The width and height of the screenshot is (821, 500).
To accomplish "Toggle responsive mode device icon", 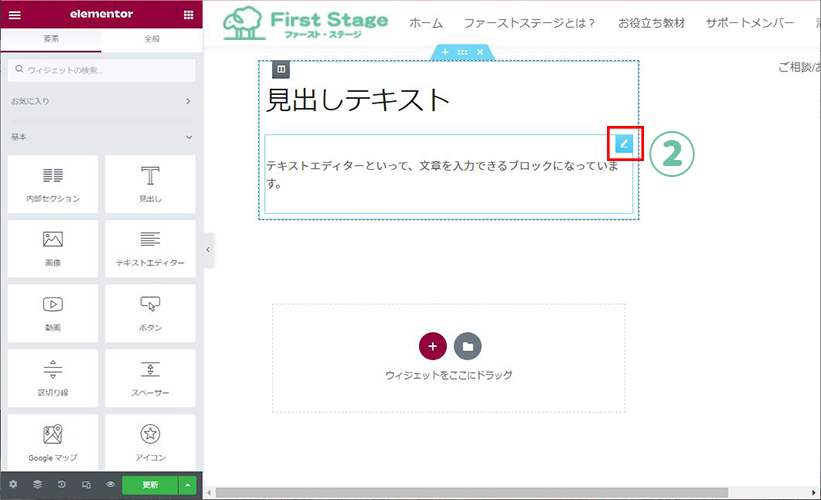I will click(86, 485).
